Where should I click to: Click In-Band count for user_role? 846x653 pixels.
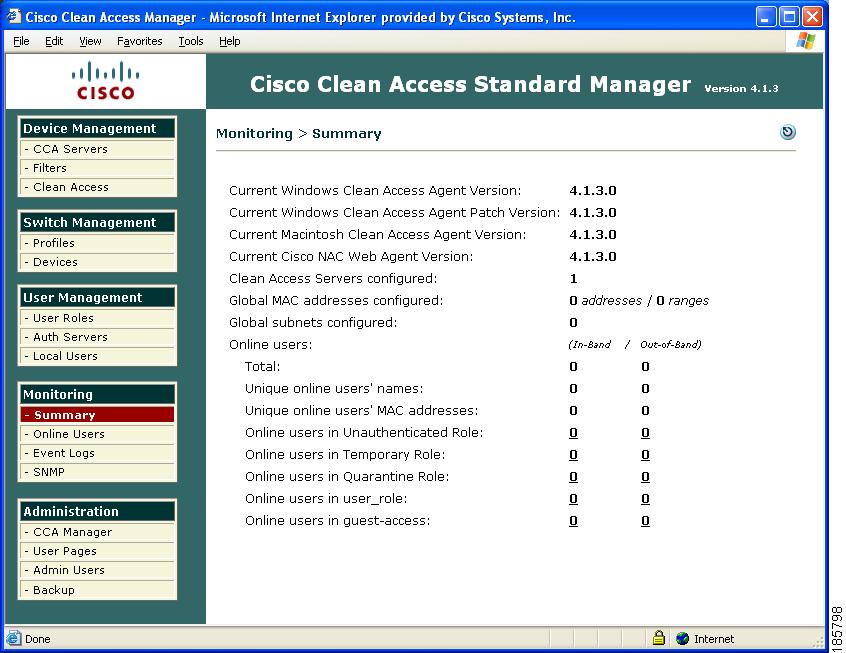coord(574,499)
